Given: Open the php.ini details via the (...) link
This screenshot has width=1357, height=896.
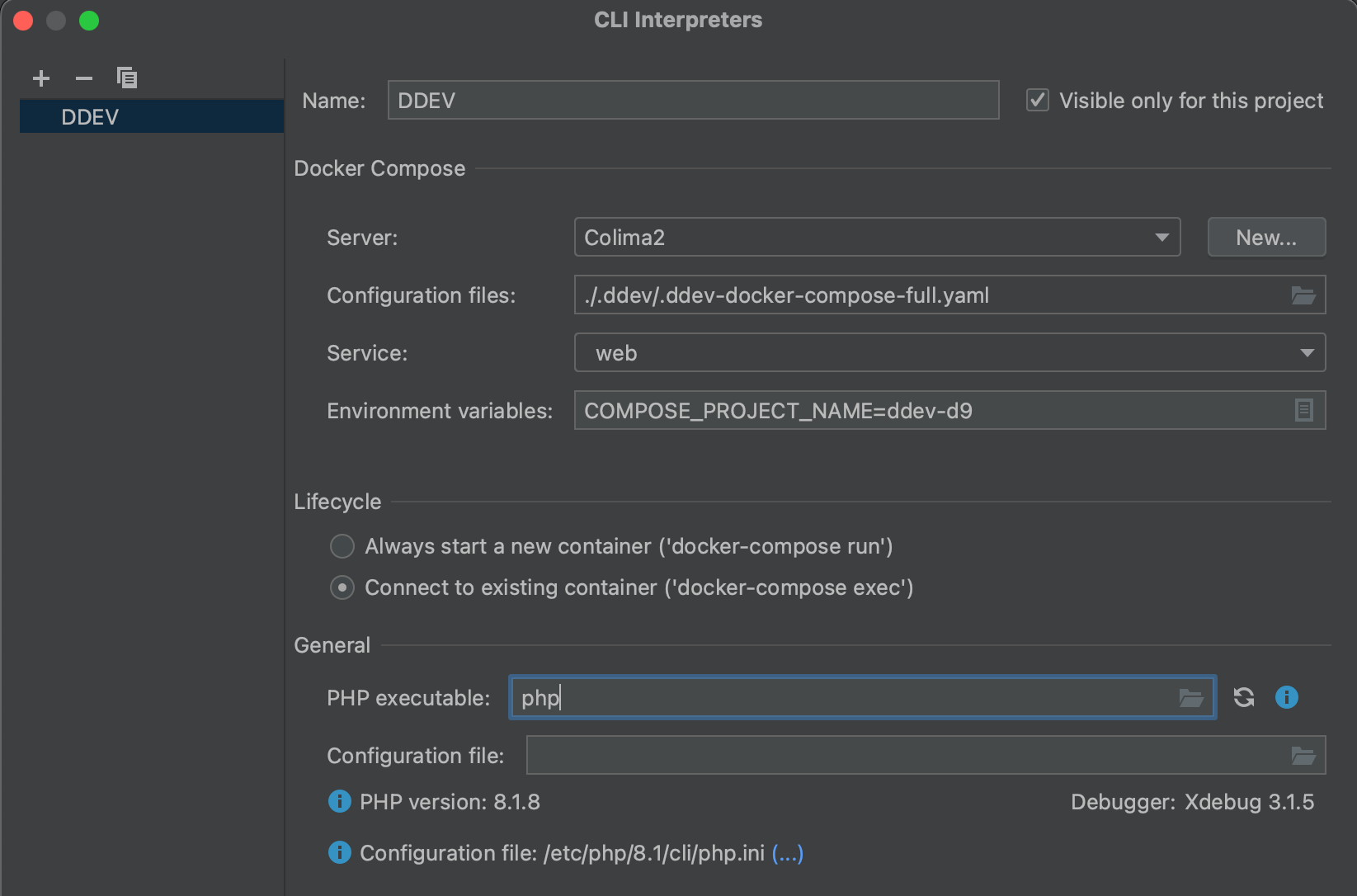Looking at the screenshot, I should pos(787,853).
